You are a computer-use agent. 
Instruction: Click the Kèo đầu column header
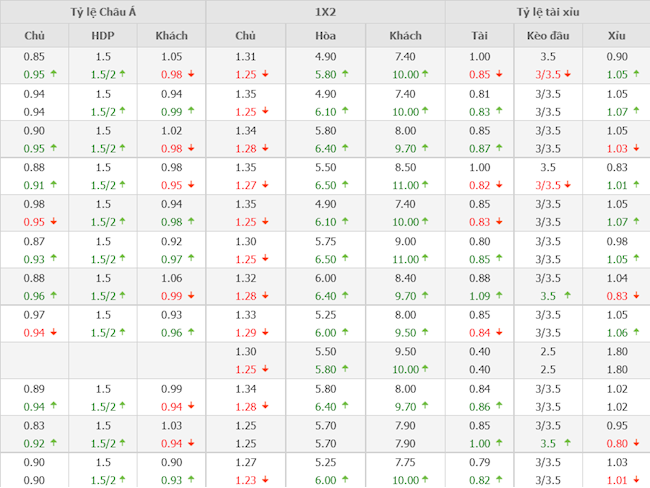[x=547, y=36]
